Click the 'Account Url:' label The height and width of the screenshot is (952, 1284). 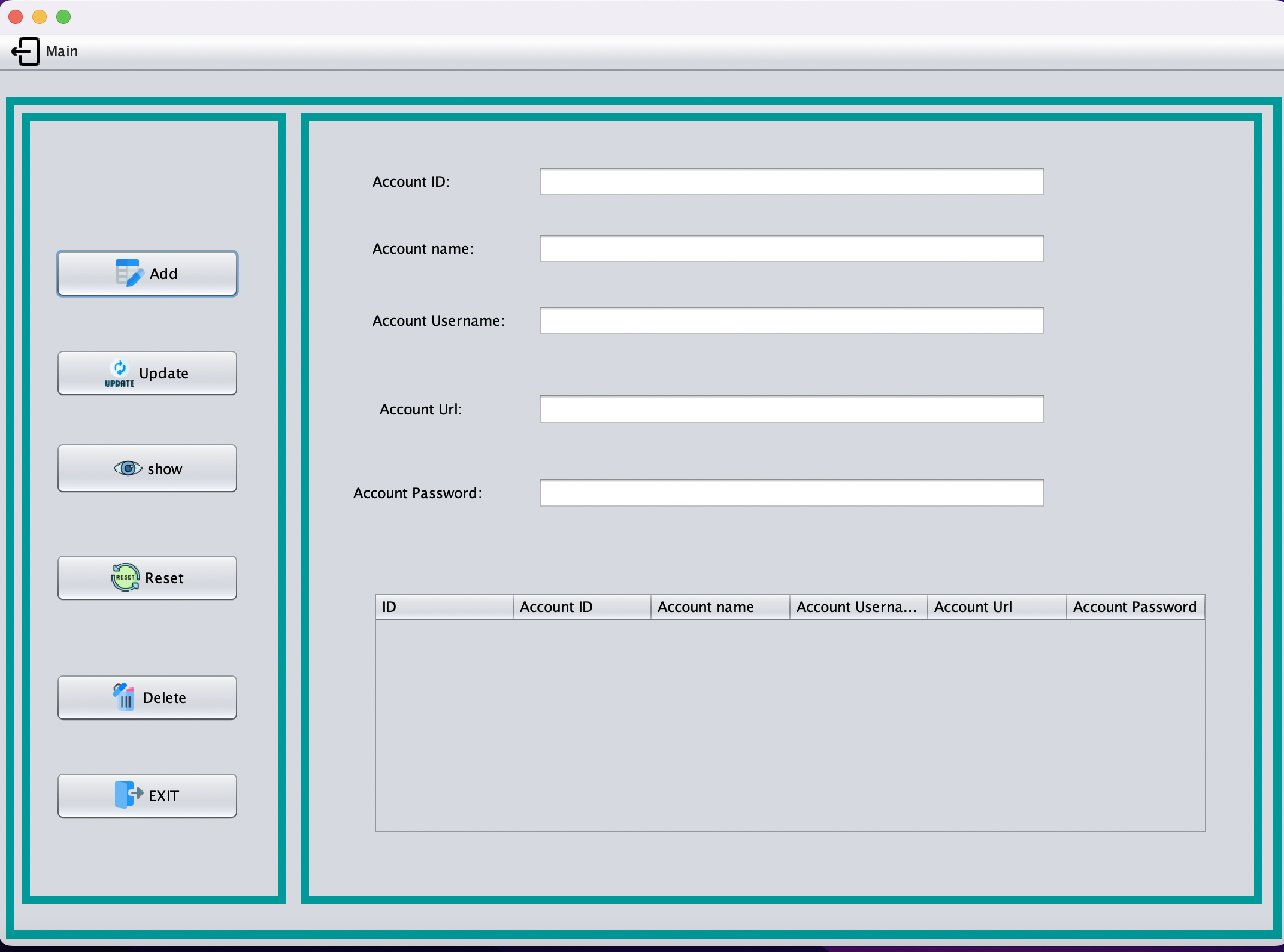point(420,410)
